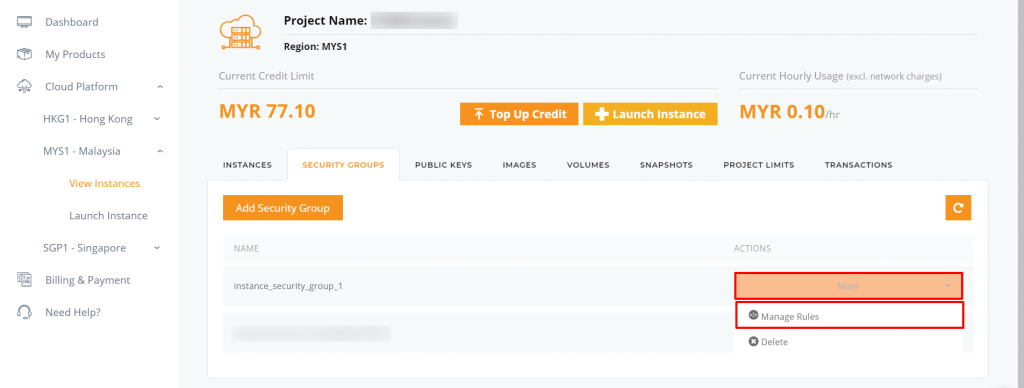
Task: Collapse the MYS1 - Malaysia chevron
Action: [x=160, y=151]
